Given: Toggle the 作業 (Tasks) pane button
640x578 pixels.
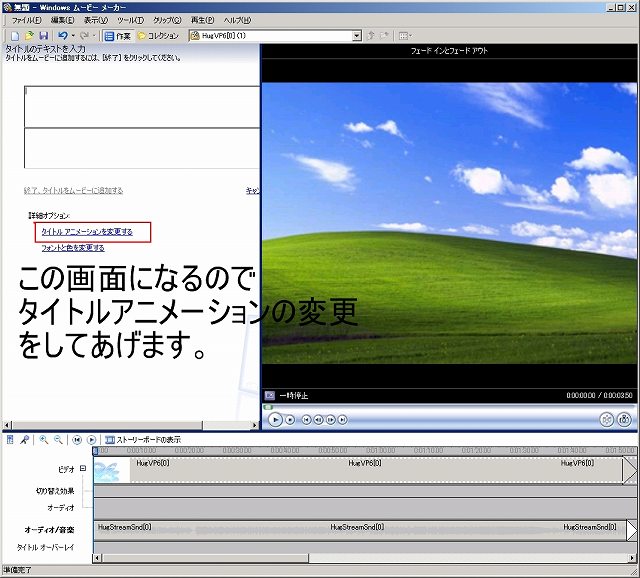Looking at the screenshot, I should tap(118, 36).
